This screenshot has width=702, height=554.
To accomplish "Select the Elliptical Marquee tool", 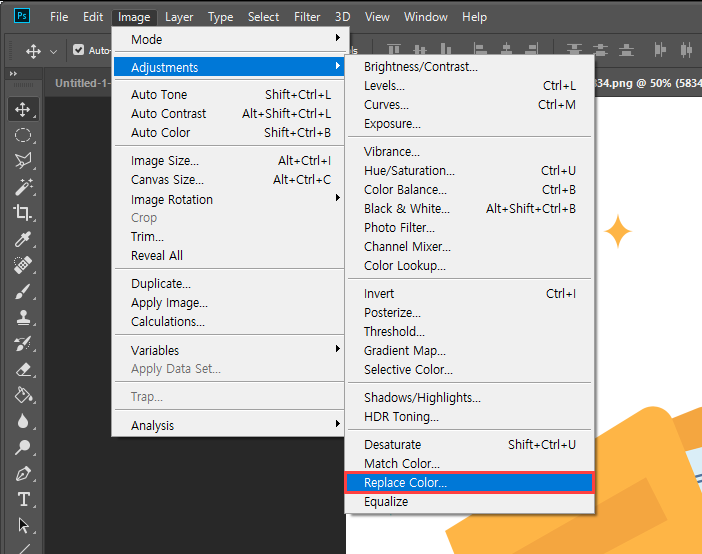I will (x=23, y=135).
